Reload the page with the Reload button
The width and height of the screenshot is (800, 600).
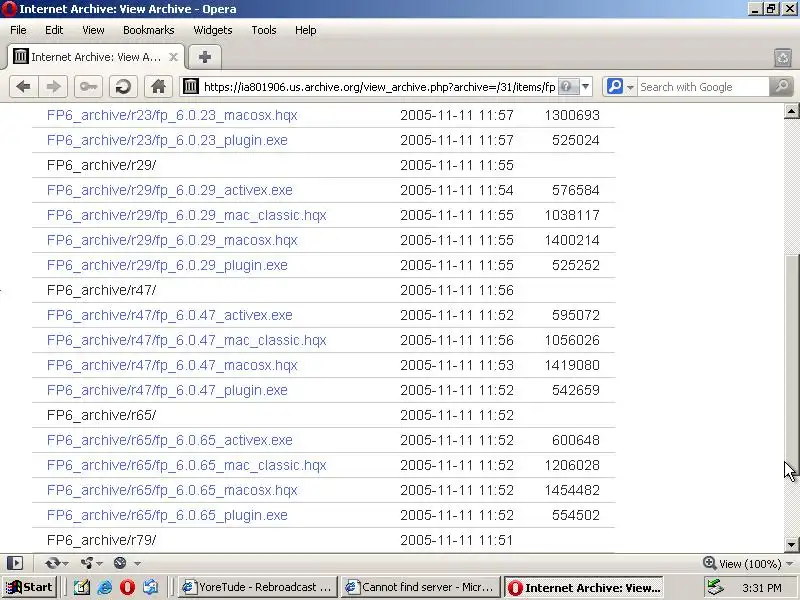tap(123, 87)
